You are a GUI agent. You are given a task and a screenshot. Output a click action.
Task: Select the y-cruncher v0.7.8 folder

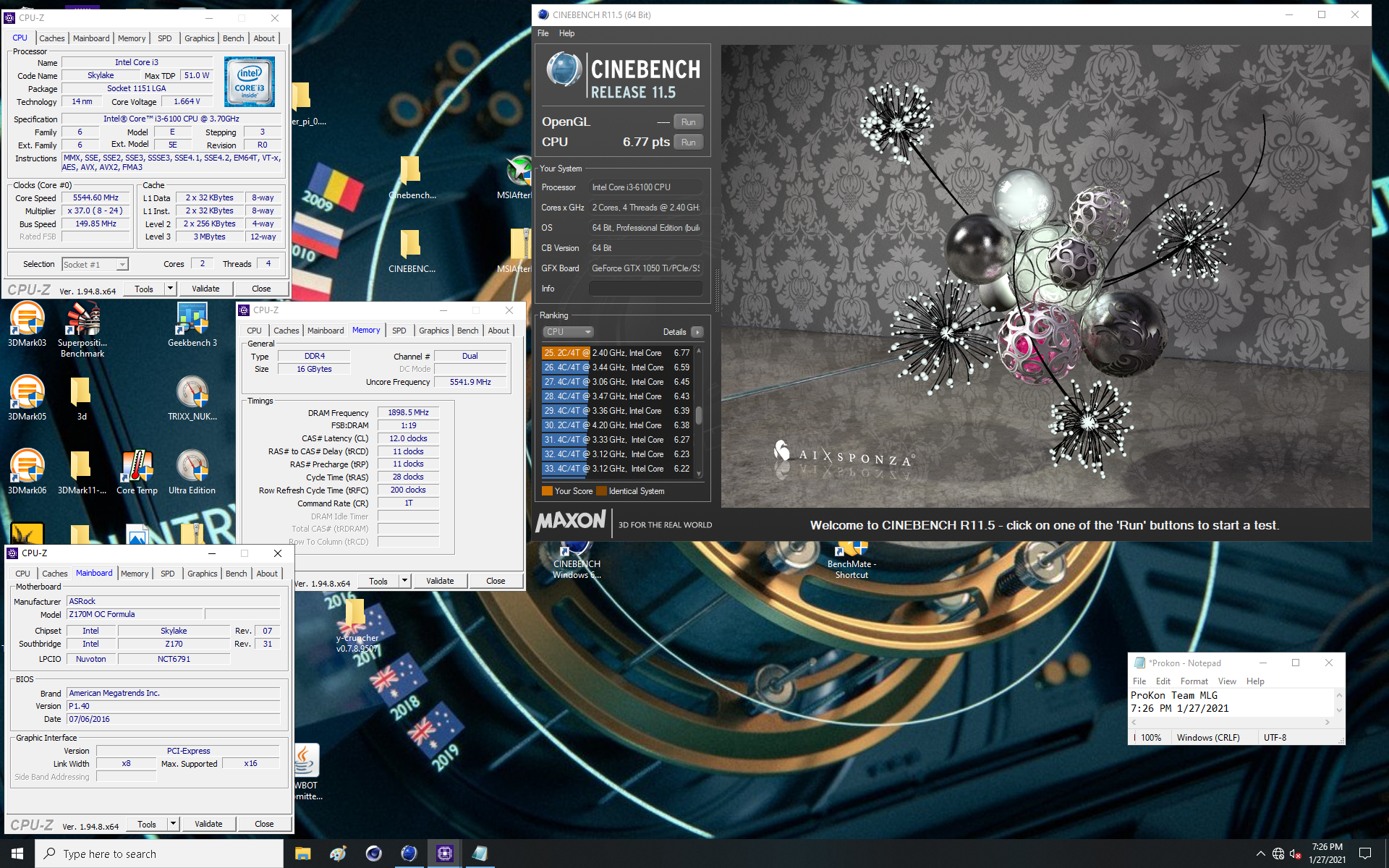(357, 624)
